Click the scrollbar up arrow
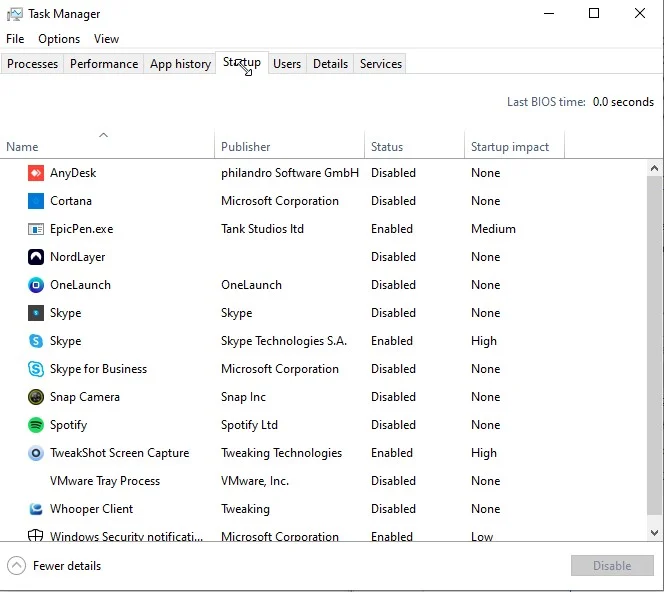 pos(654,168)
